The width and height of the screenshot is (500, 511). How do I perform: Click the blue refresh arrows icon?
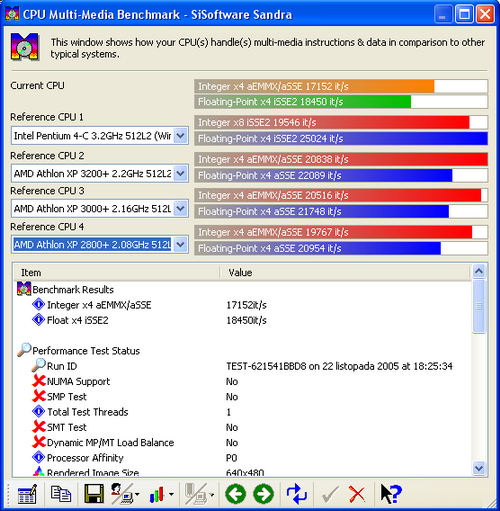[296, 494]
